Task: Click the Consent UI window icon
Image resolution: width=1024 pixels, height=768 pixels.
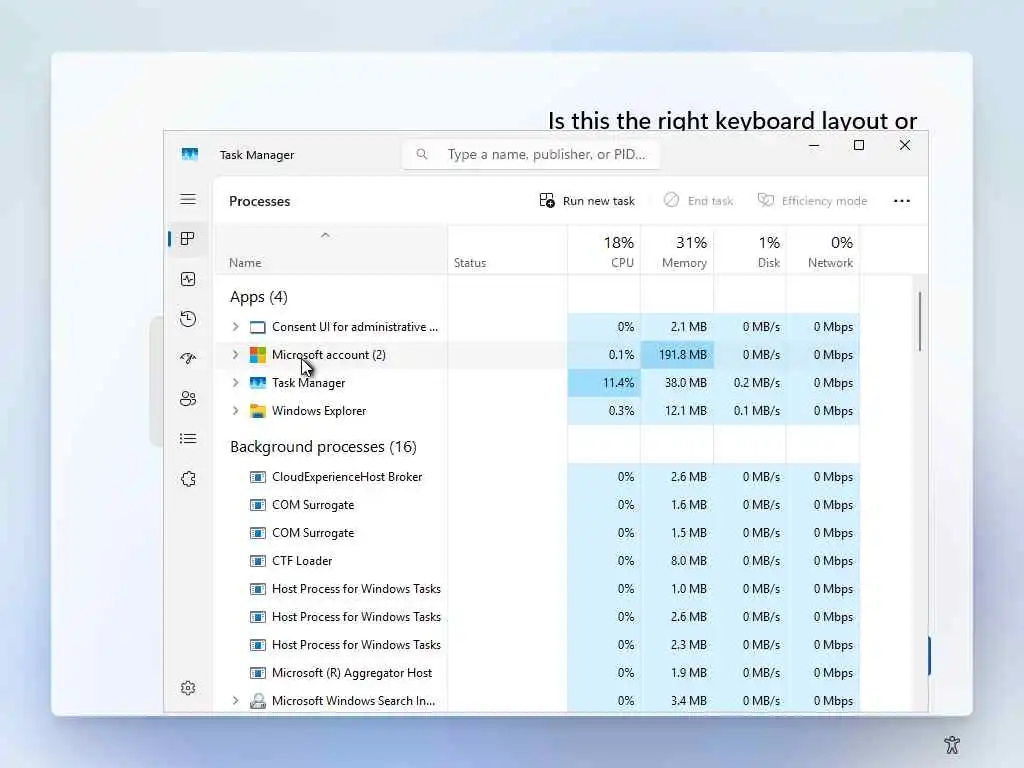Action: (x=258, y=327)
